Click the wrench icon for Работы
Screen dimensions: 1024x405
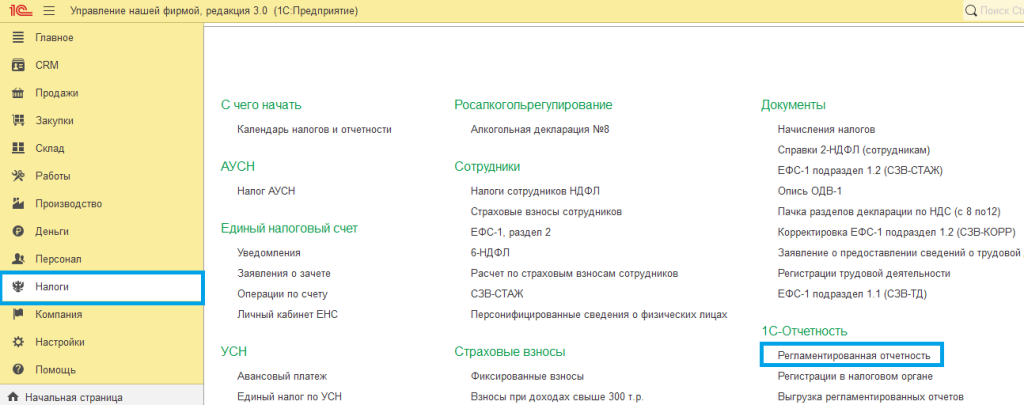(x=17, y=176)
